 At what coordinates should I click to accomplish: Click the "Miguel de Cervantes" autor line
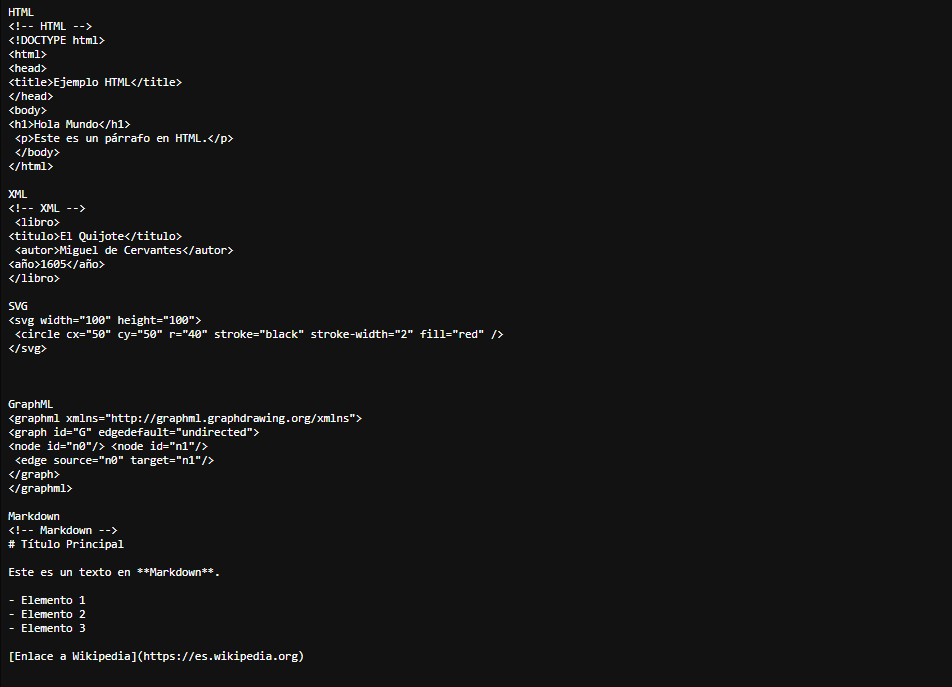(x=124, y=250)
